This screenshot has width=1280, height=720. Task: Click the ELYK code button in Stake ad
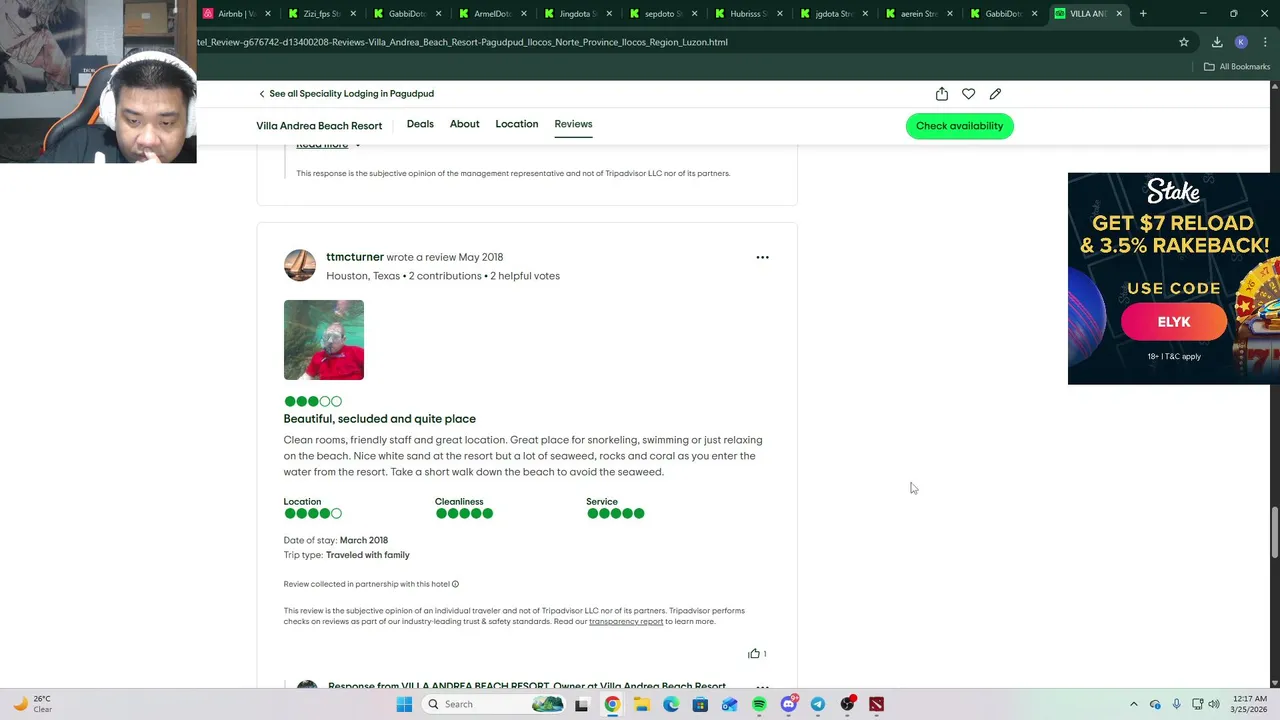[x=1174, y=322]
